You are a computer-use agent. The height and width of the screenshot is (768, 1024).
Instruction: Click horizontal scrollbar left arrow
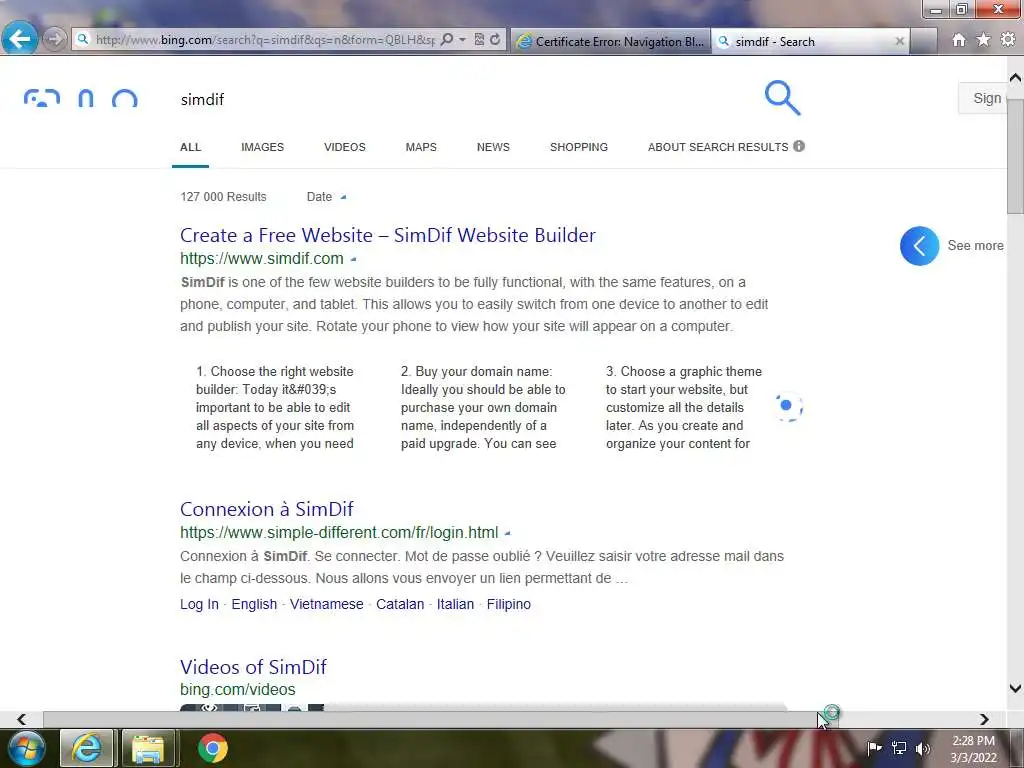[22, 719]
